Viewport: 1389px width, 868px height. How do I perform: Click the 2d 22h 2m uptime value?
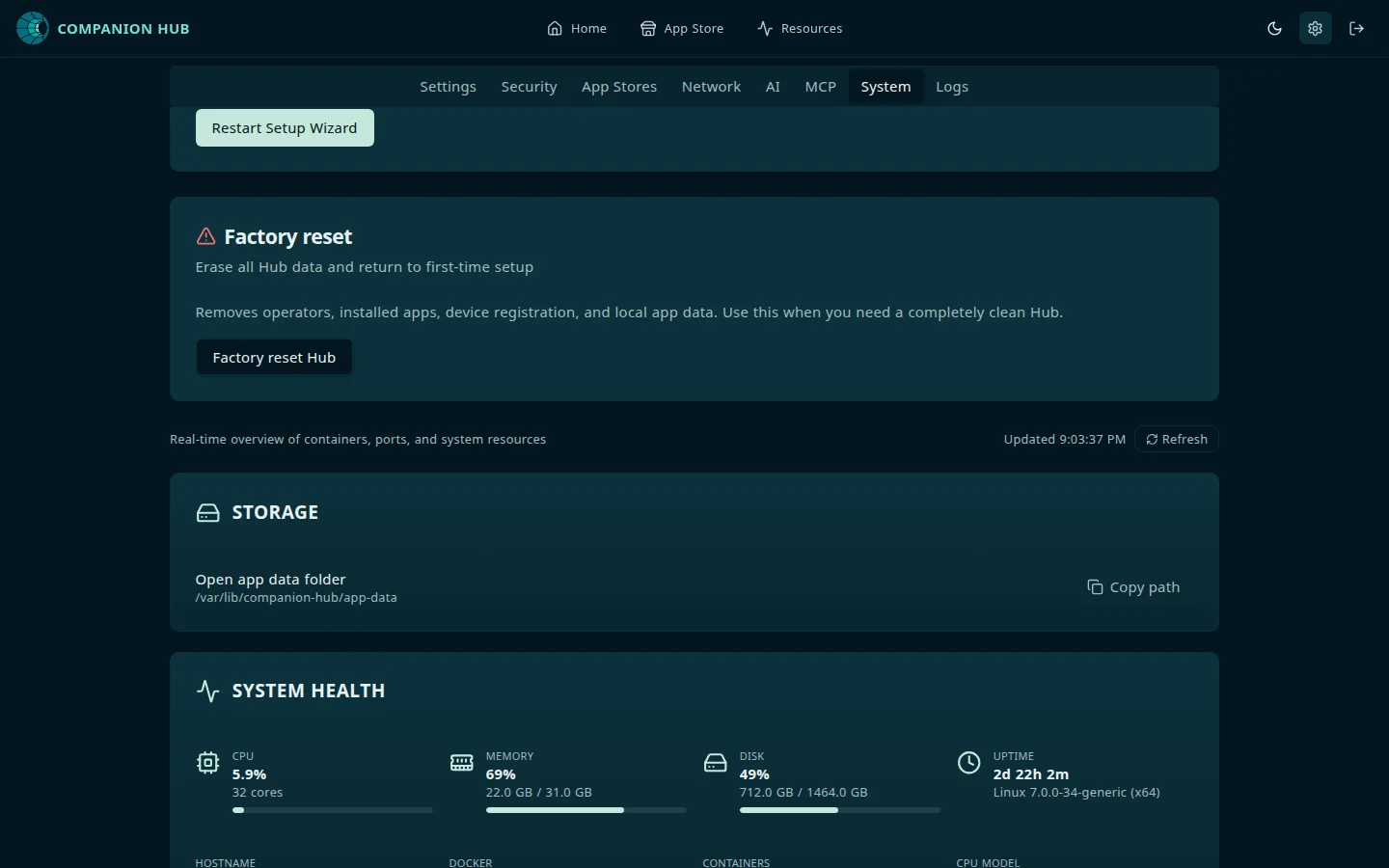pyautogui.click(x=1031, y=773)
